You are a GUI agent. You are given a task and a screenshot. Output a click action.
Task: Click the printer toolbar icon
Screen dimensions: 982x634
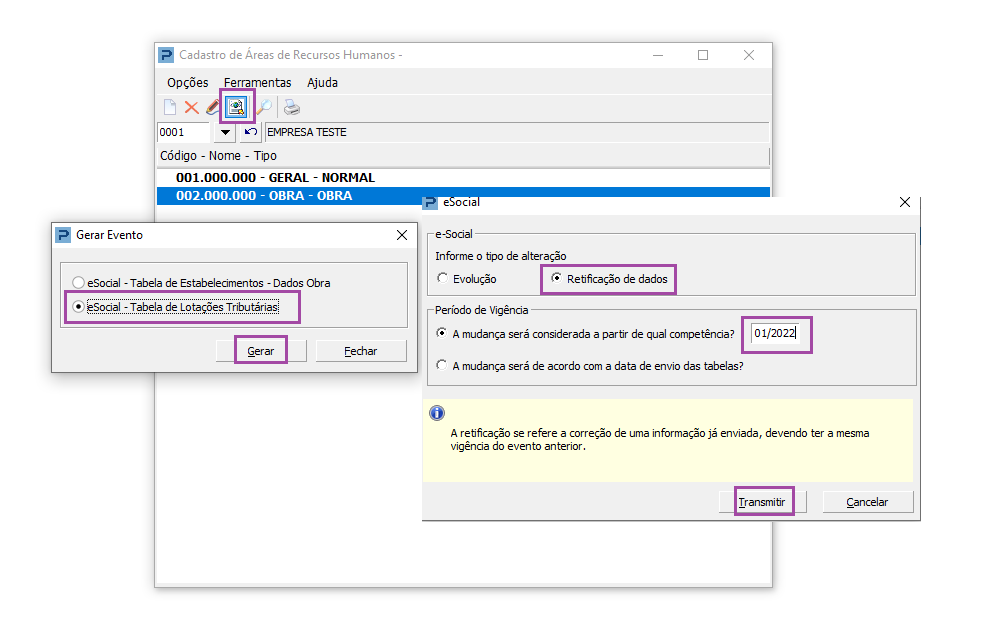click(x=291, y=108)
